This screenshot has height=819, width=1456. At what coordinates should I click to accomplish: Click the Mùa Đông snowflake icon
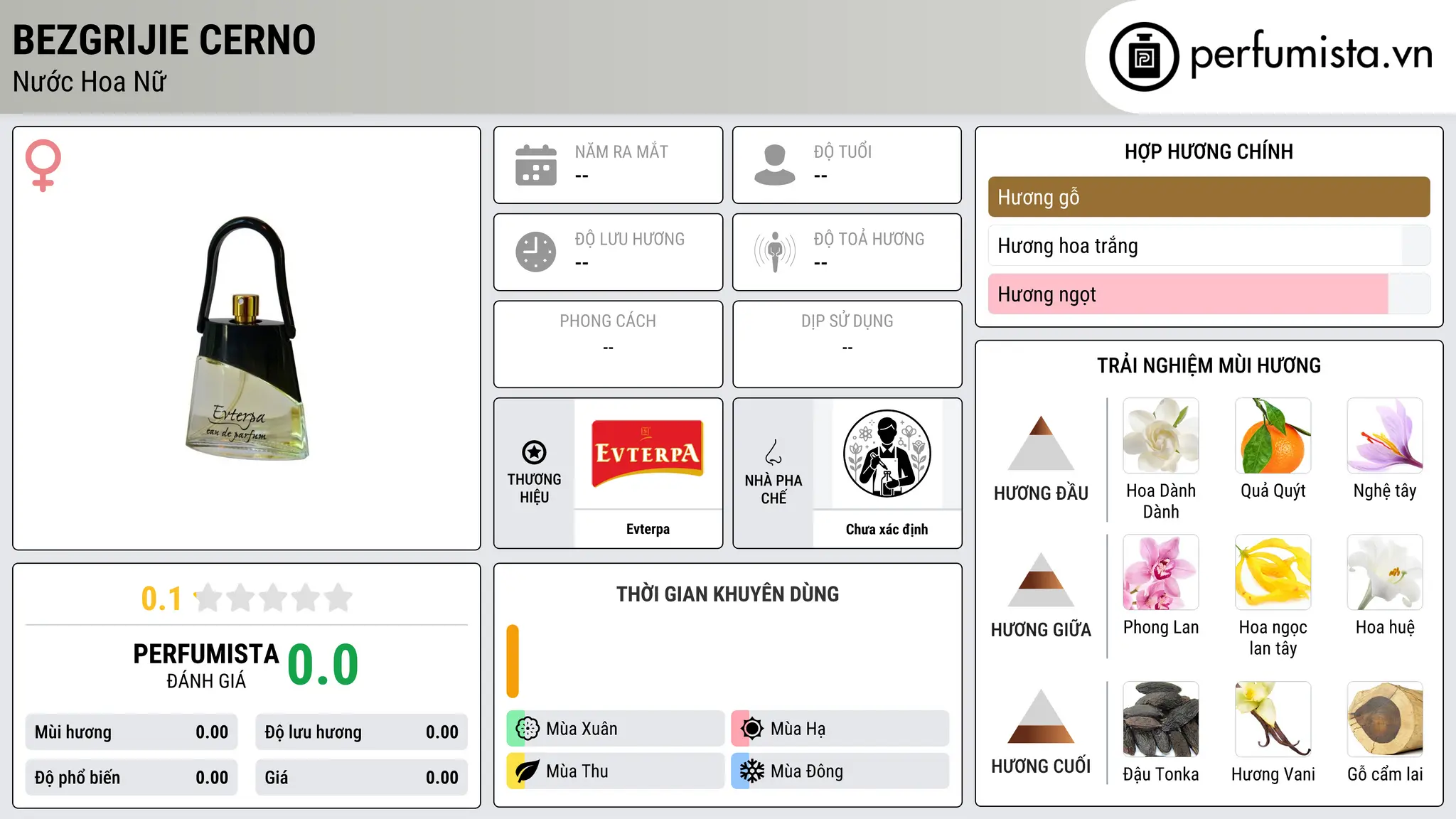[x=752, y=771]
